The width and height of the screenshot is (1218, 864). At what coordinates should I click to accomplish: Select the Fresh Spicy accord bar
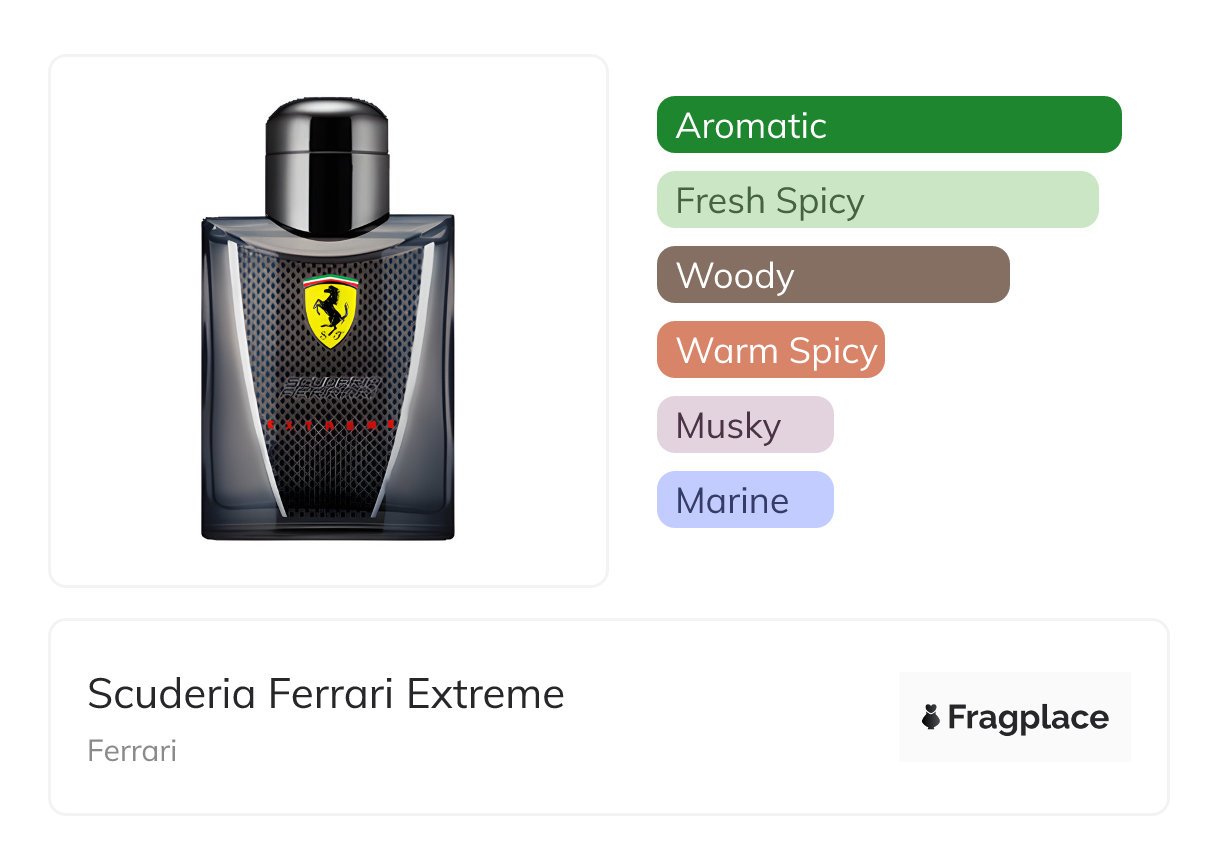pyautogui.click(x=878, y=200)
